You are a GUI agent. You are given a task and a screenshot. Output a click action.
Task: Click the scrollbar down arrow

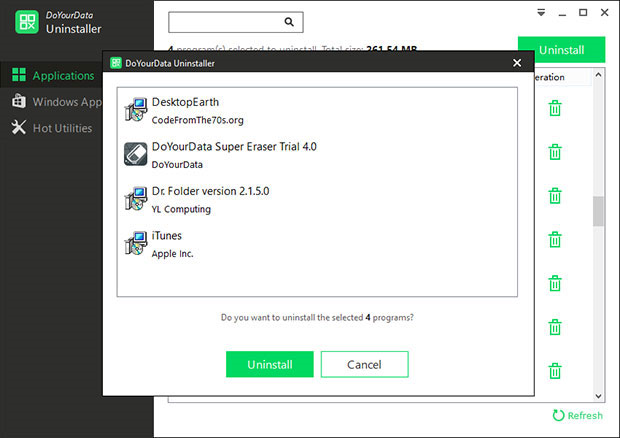coord(599,395)
